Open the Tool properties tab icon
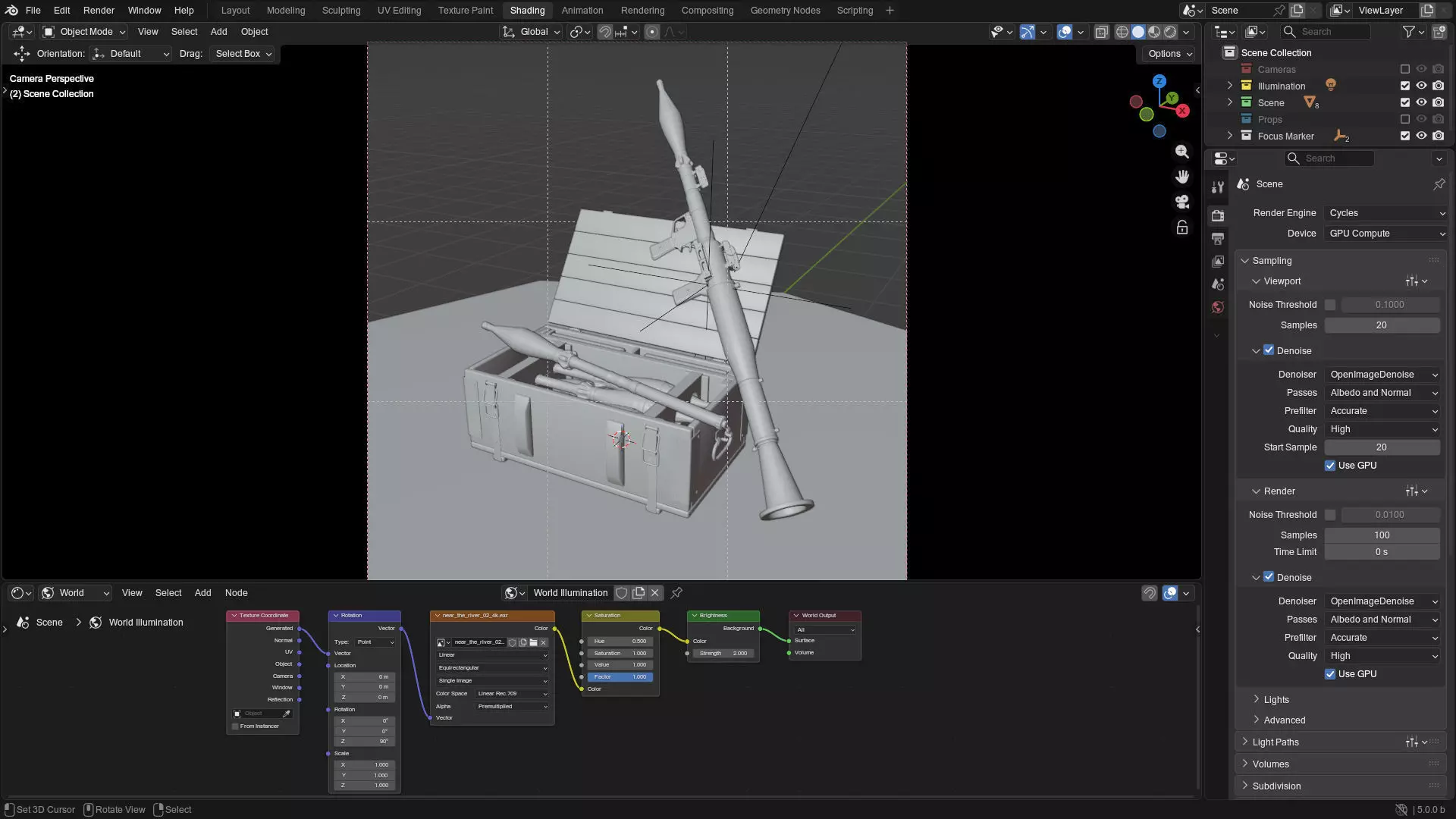Viewport: 1456px width, 819px height. [1218, 187]
